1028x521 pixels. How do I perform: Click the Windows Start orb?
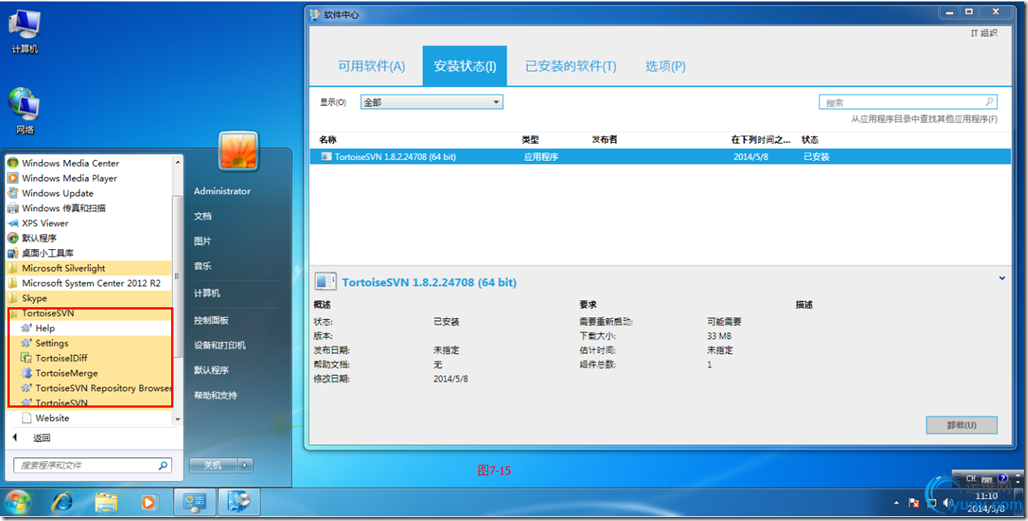point(18,503)
